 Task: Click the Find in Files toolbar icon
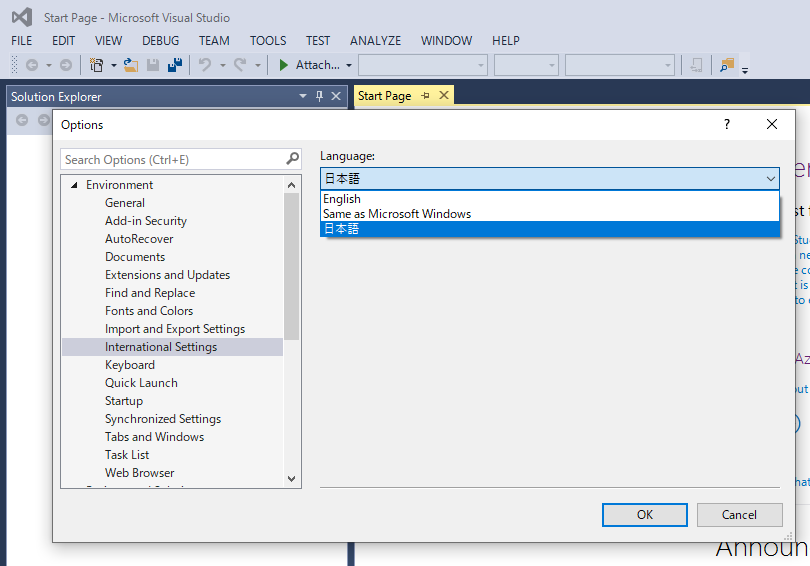pos(727,65)
